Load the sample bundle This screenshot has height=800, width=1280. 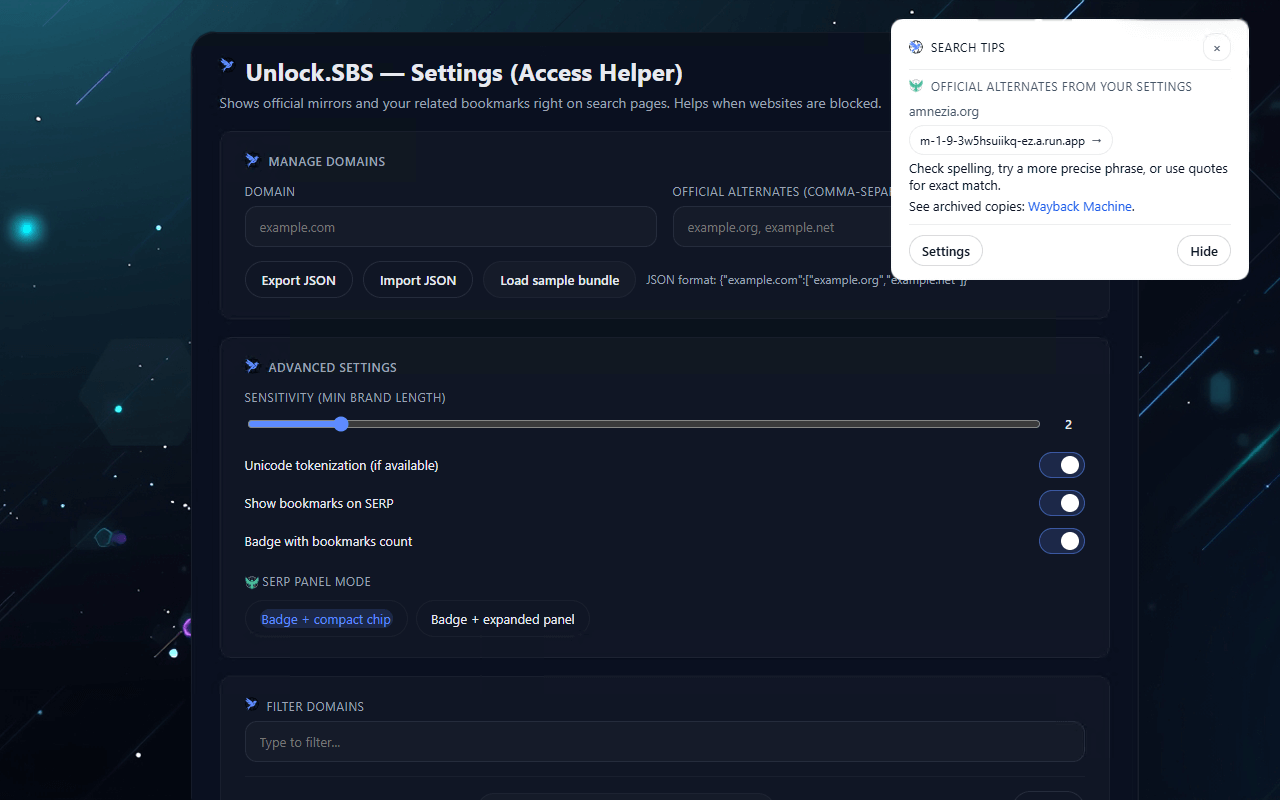click(x=560, y=280)
